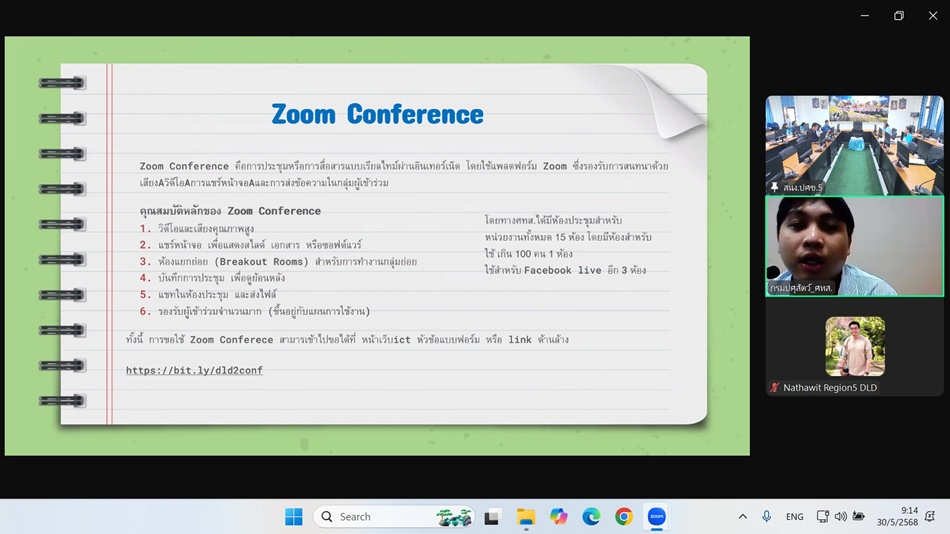Click Nathawit Region5 DLD profile picture
Image resolution: width=950 pixels, height=534 pixels.
click(x=855, y=346)
